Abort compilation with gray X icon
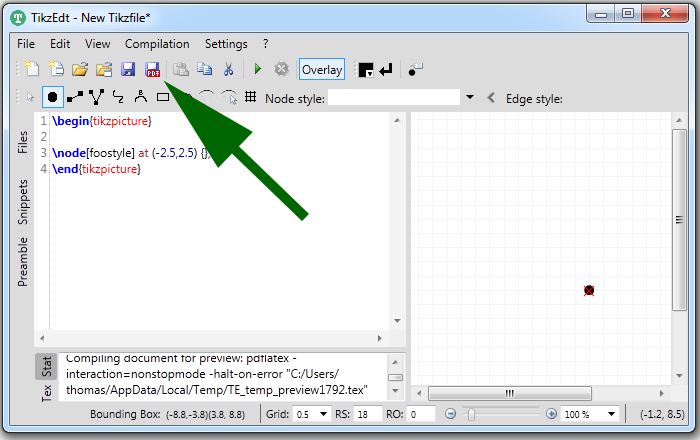The height and width of the screenshot is (440, 700). pyautogui.click(x=281, y=69)
